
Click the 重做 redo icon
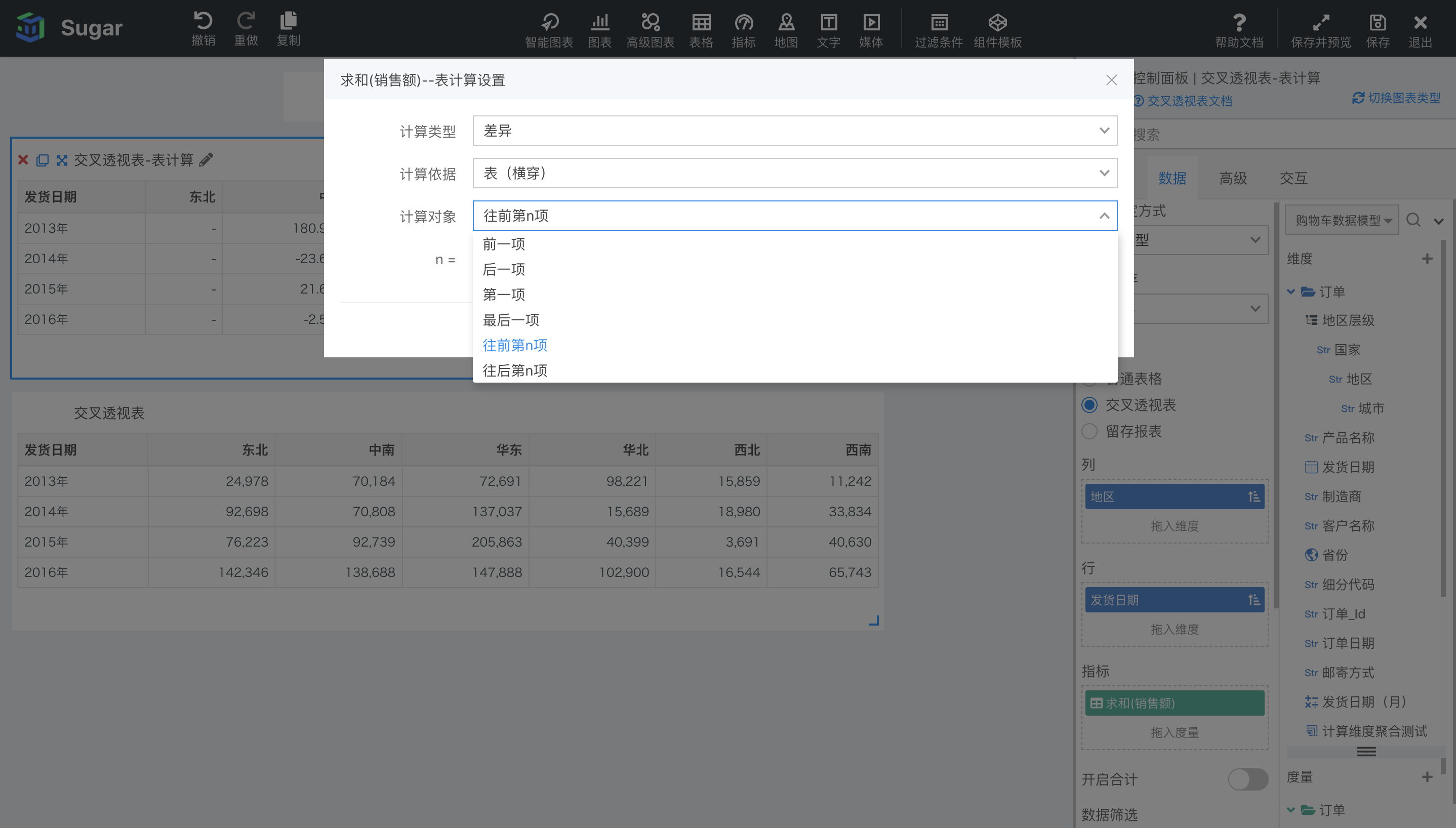tap(246, 28)
